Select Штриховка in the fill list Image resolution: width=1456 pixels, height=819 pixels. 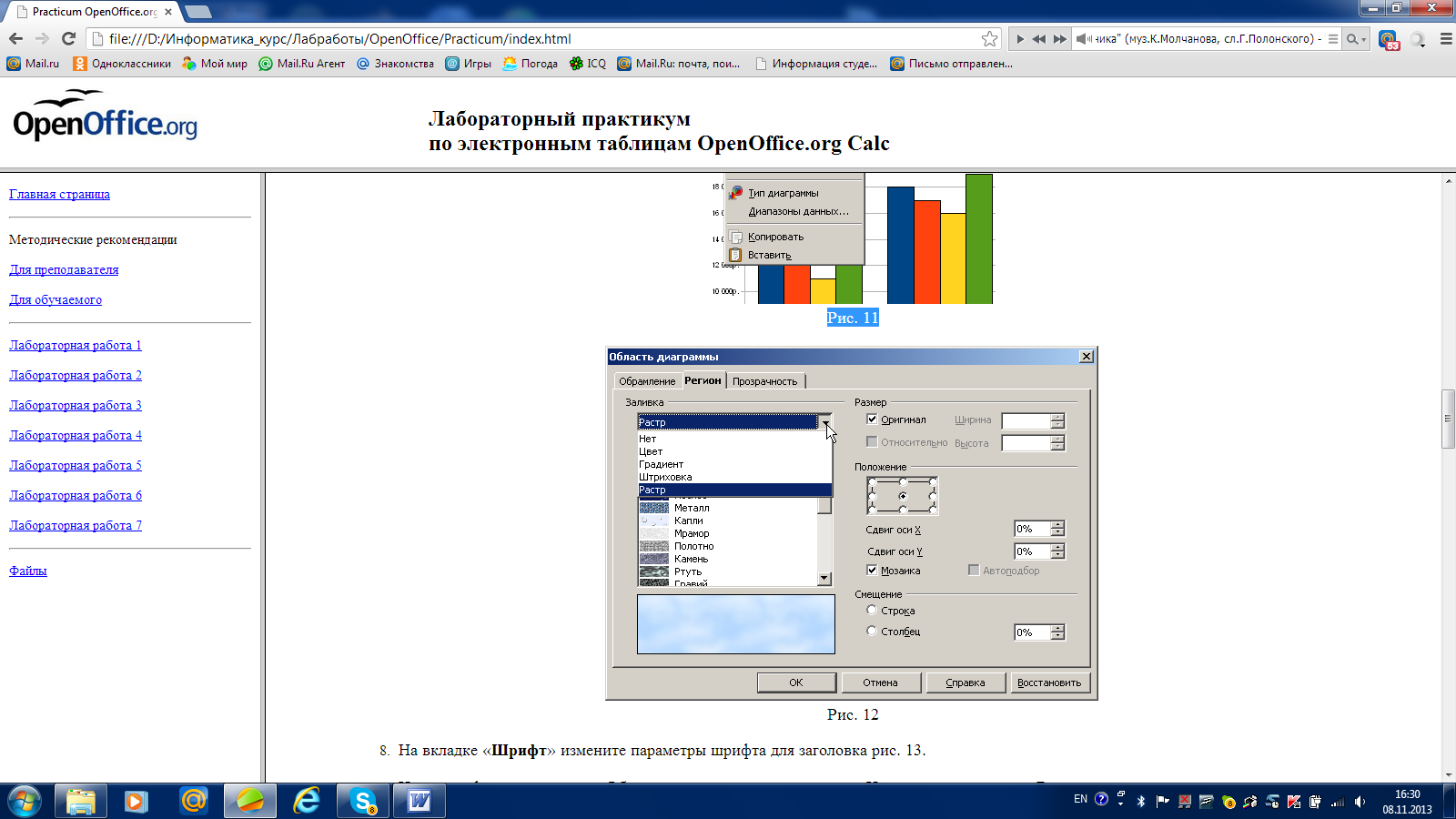tap(734, 477)
